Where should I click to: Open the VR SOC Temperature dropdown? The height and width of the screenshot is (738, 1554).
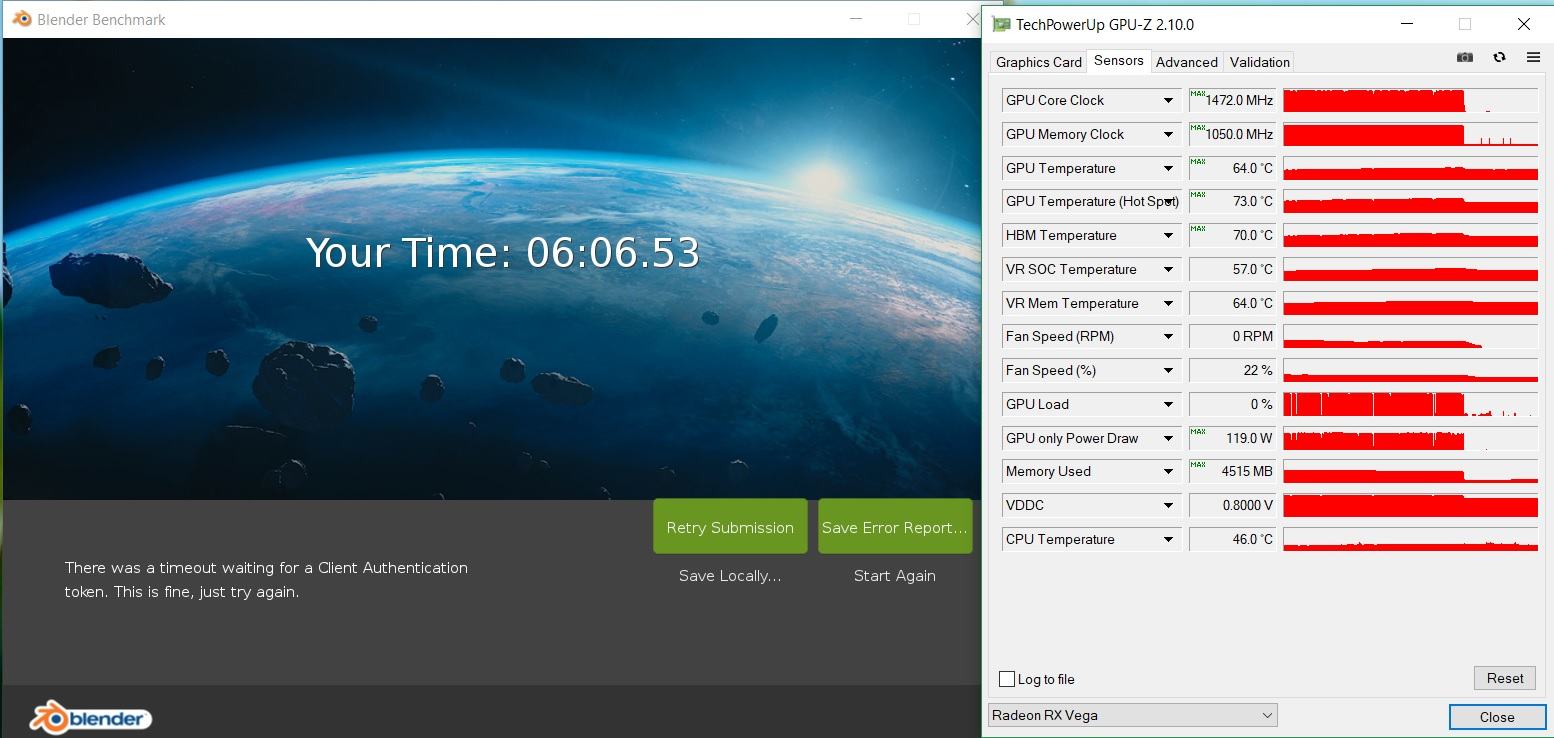pyautogui.click(x=1168, y=269)
